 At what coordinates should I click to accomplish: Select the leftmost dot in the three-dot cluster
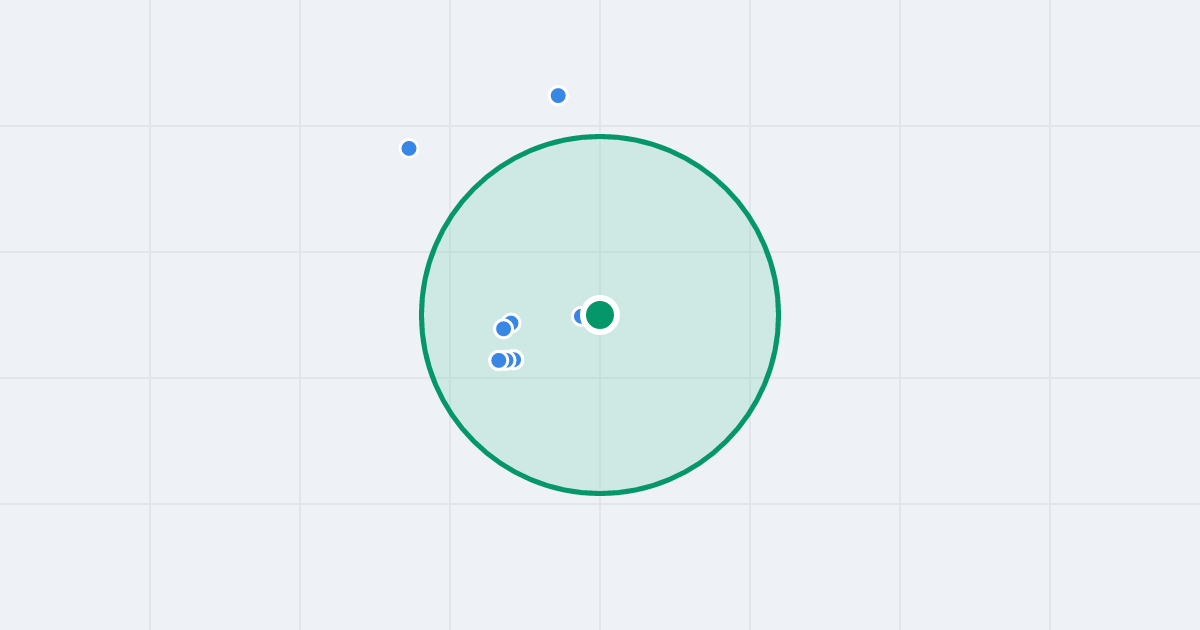pos(498,360)
